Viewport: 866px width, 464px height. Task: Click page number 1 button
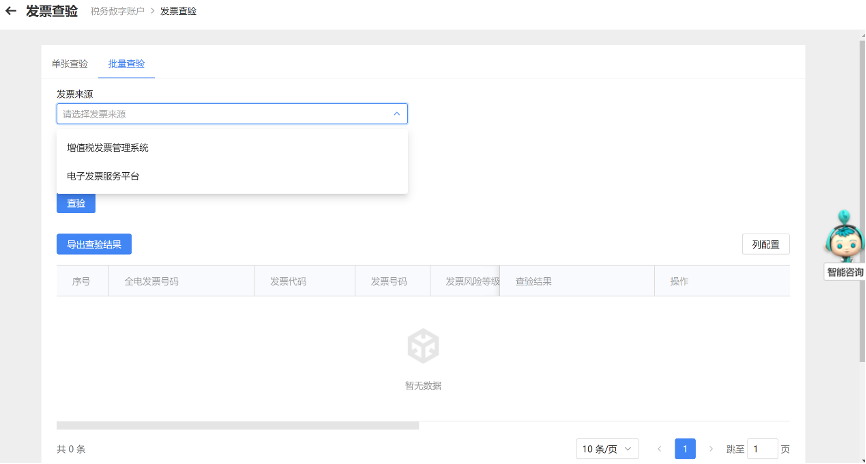pos(685,449)
